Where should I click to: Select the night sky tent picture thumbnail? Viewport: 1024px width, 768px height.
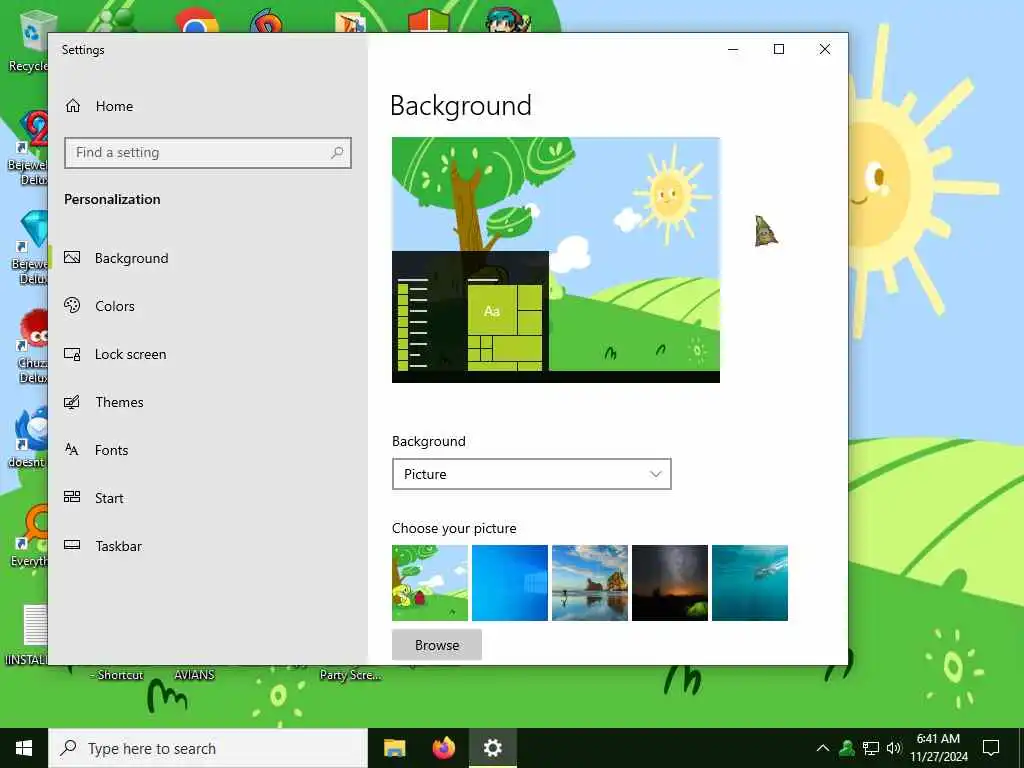coord(669,583)
